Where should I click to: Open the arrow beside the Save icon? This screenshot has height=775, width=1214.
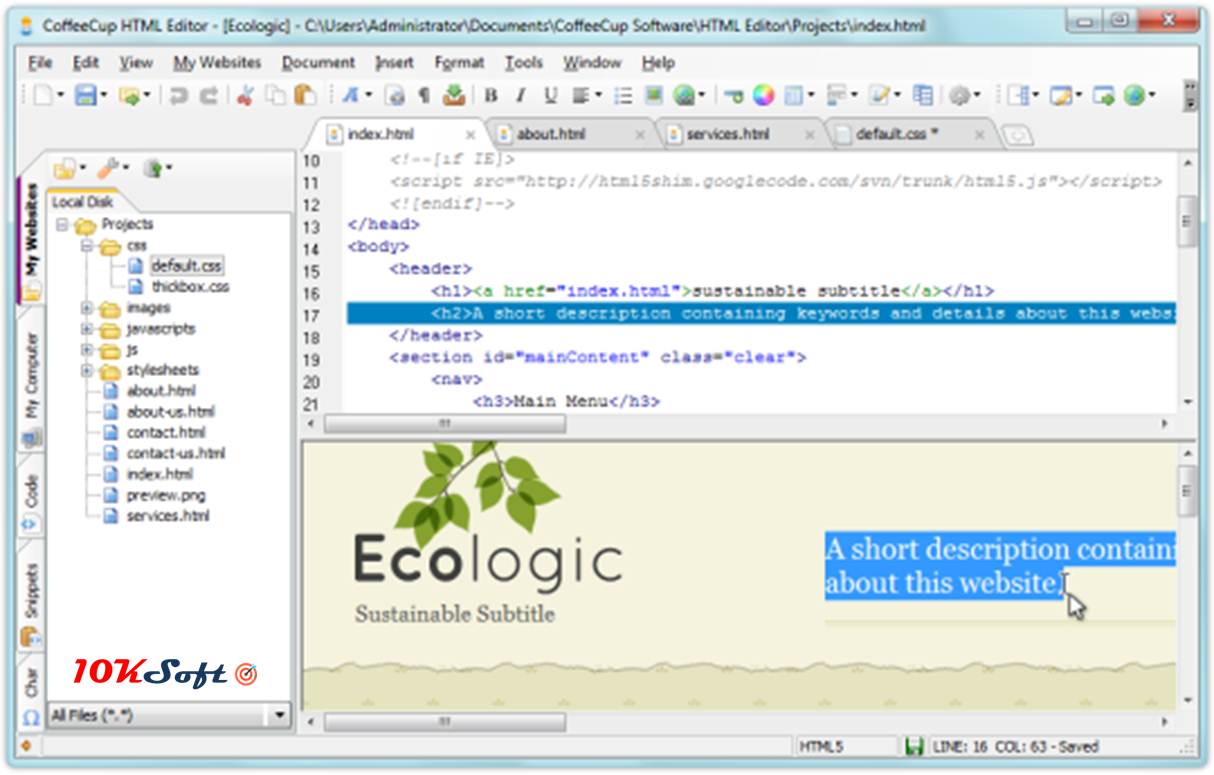point(104,96)
